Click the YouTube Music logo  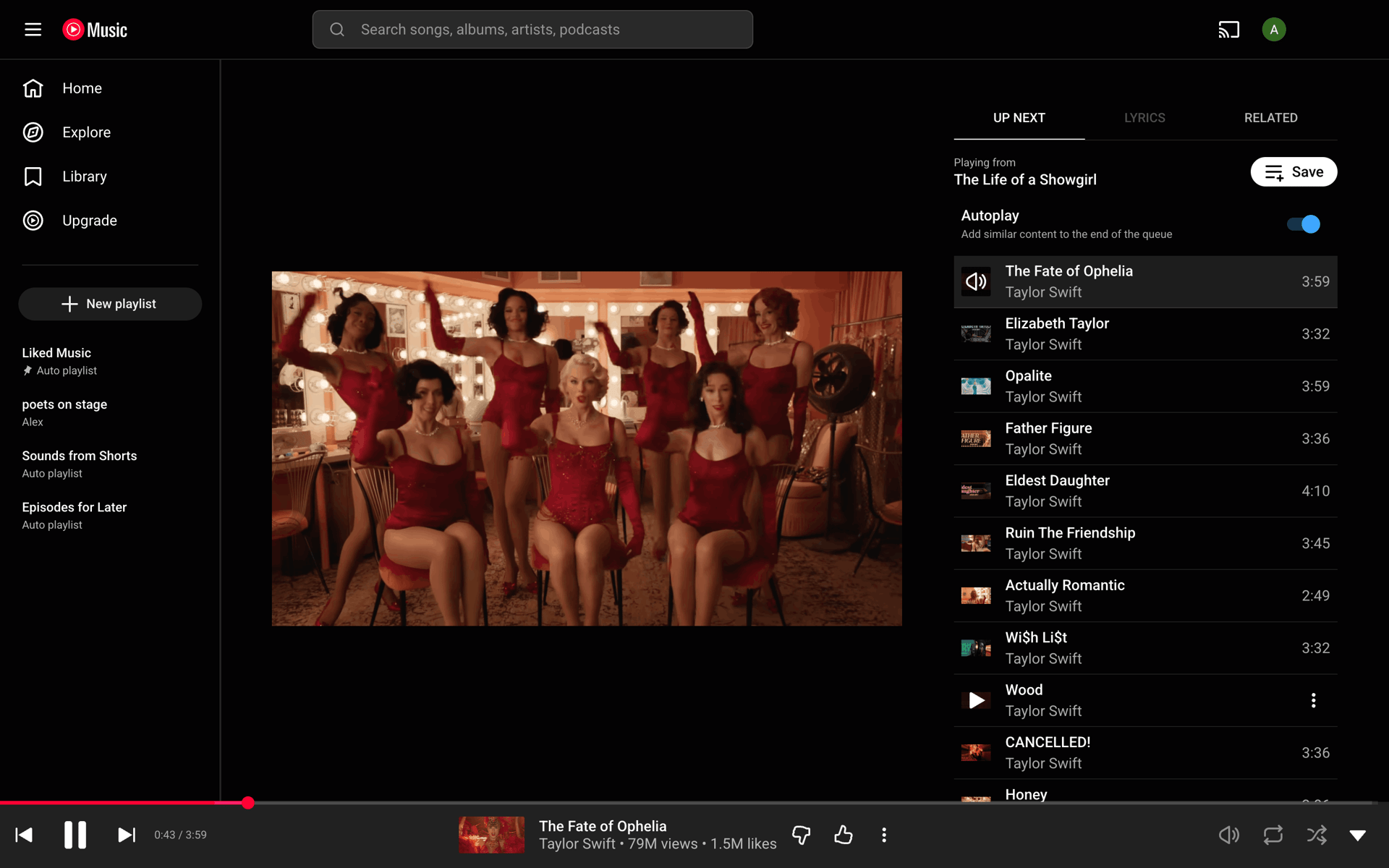point(95,30)
